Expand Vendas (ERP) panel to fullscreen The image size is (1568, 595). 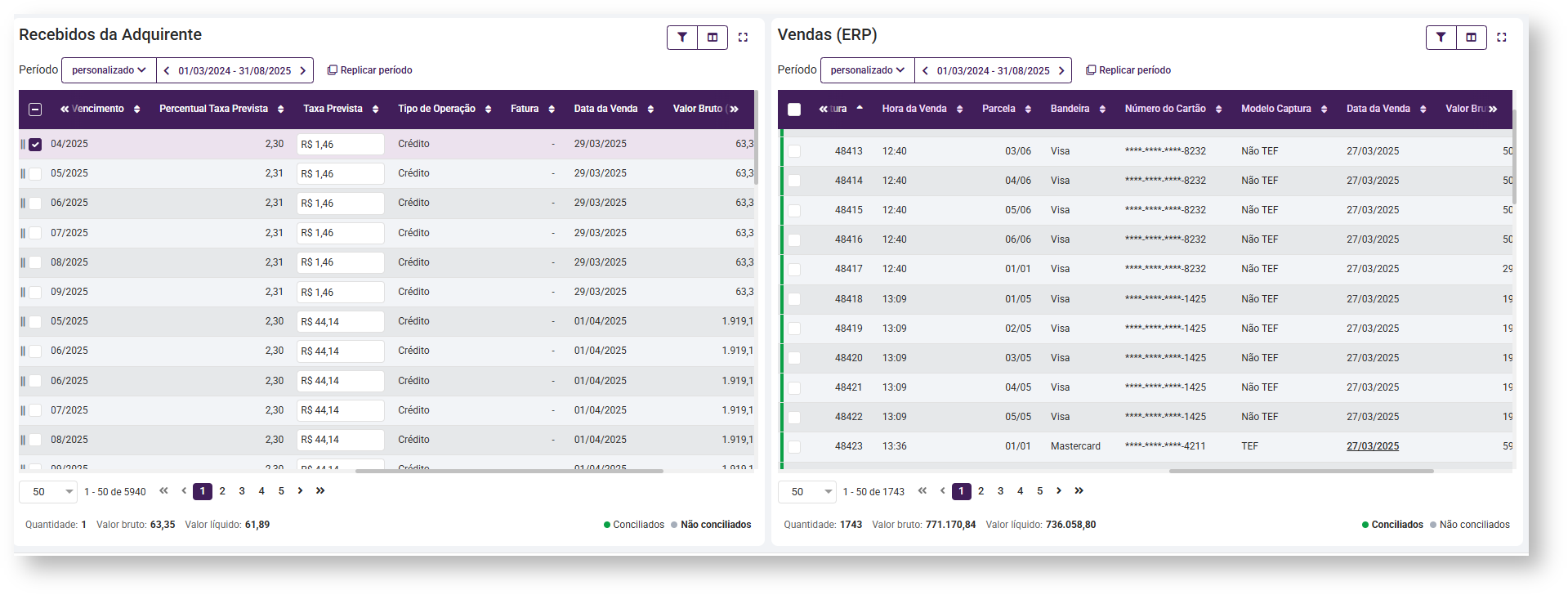(1502, 38)
